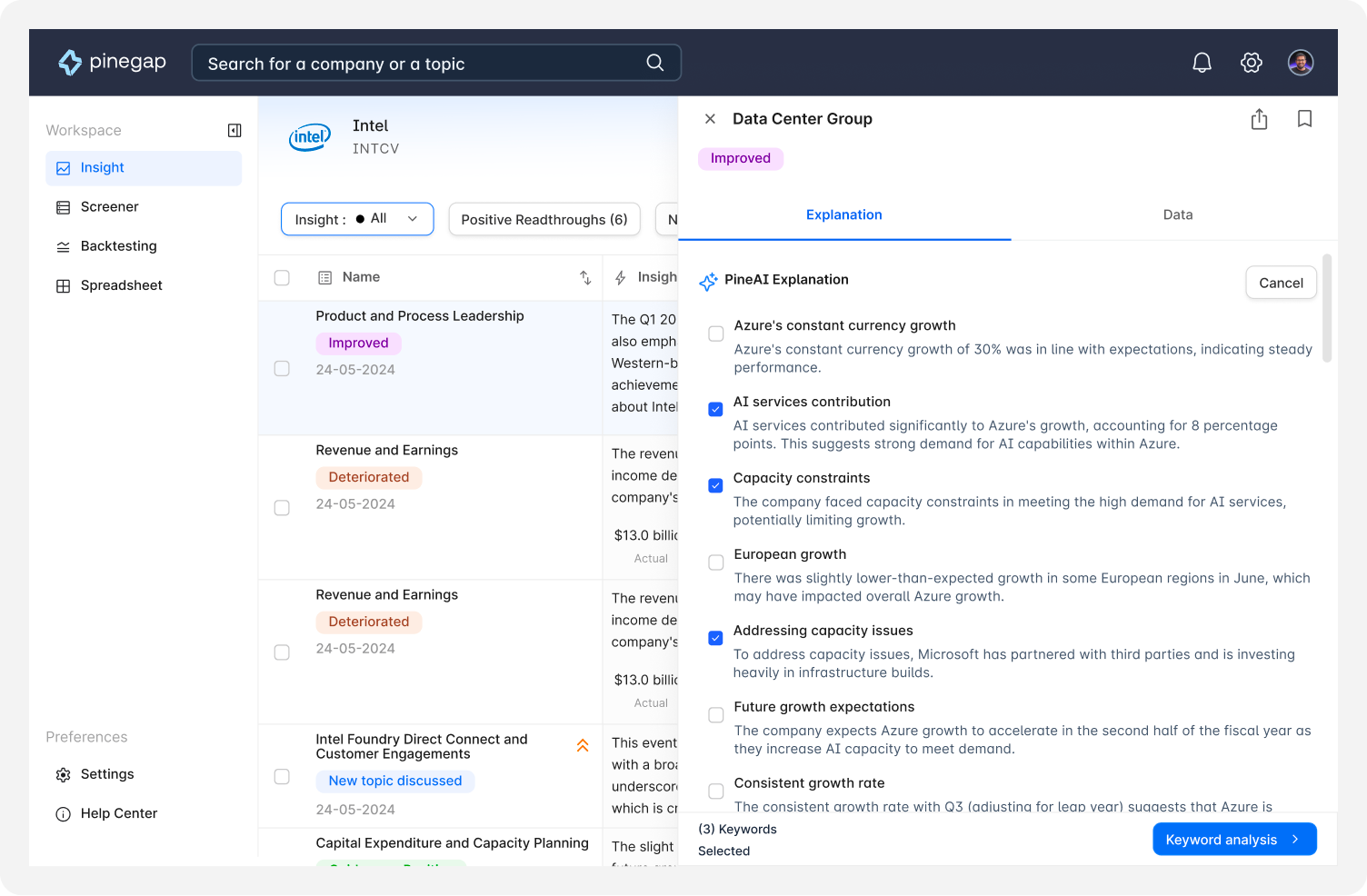Select Intel Foundry Direct Connect row checkbox
This screenshot has width=1367, height=896.
click(282, 777)
